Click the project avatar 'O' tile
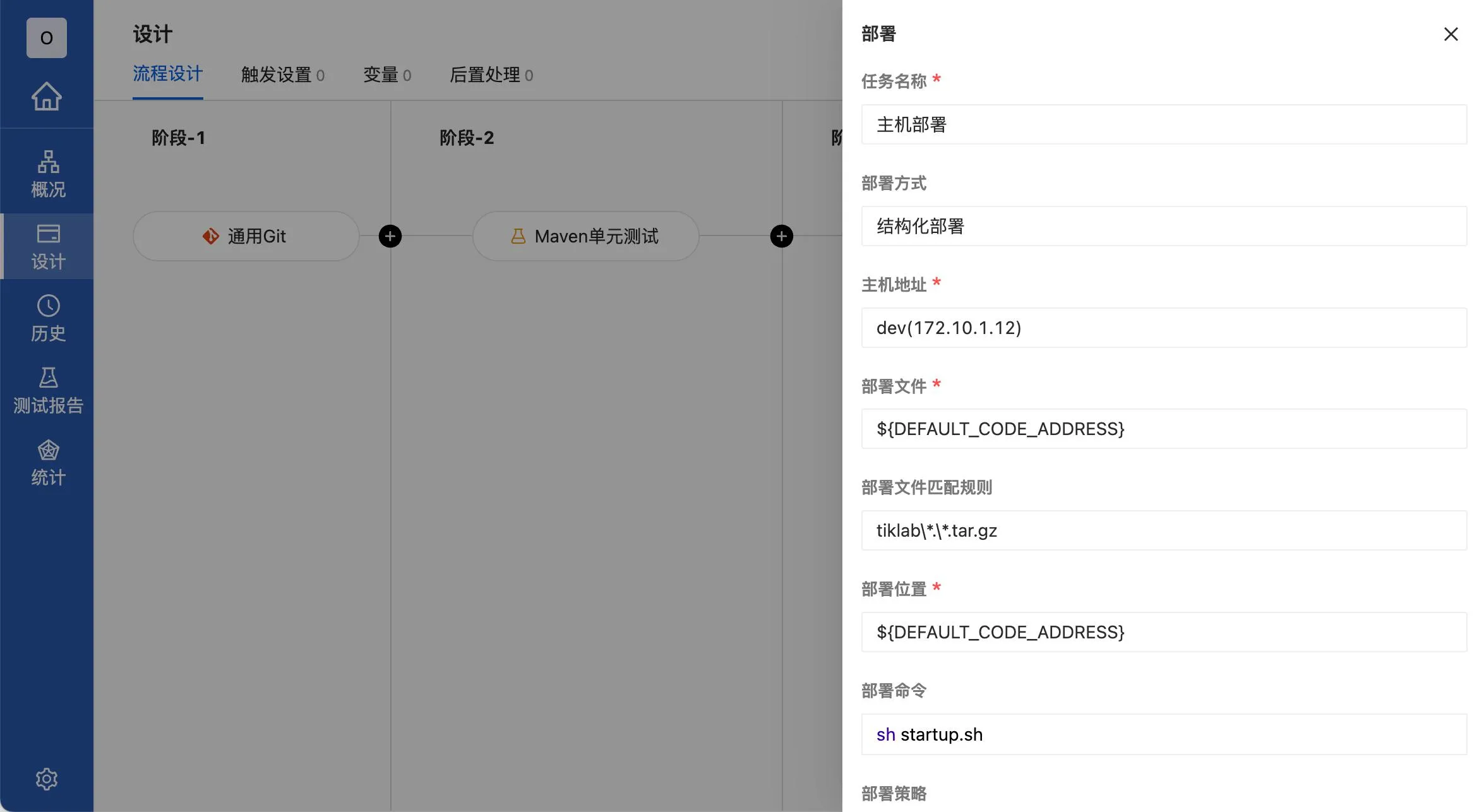 pyautogui.click(x=47, y=38)
